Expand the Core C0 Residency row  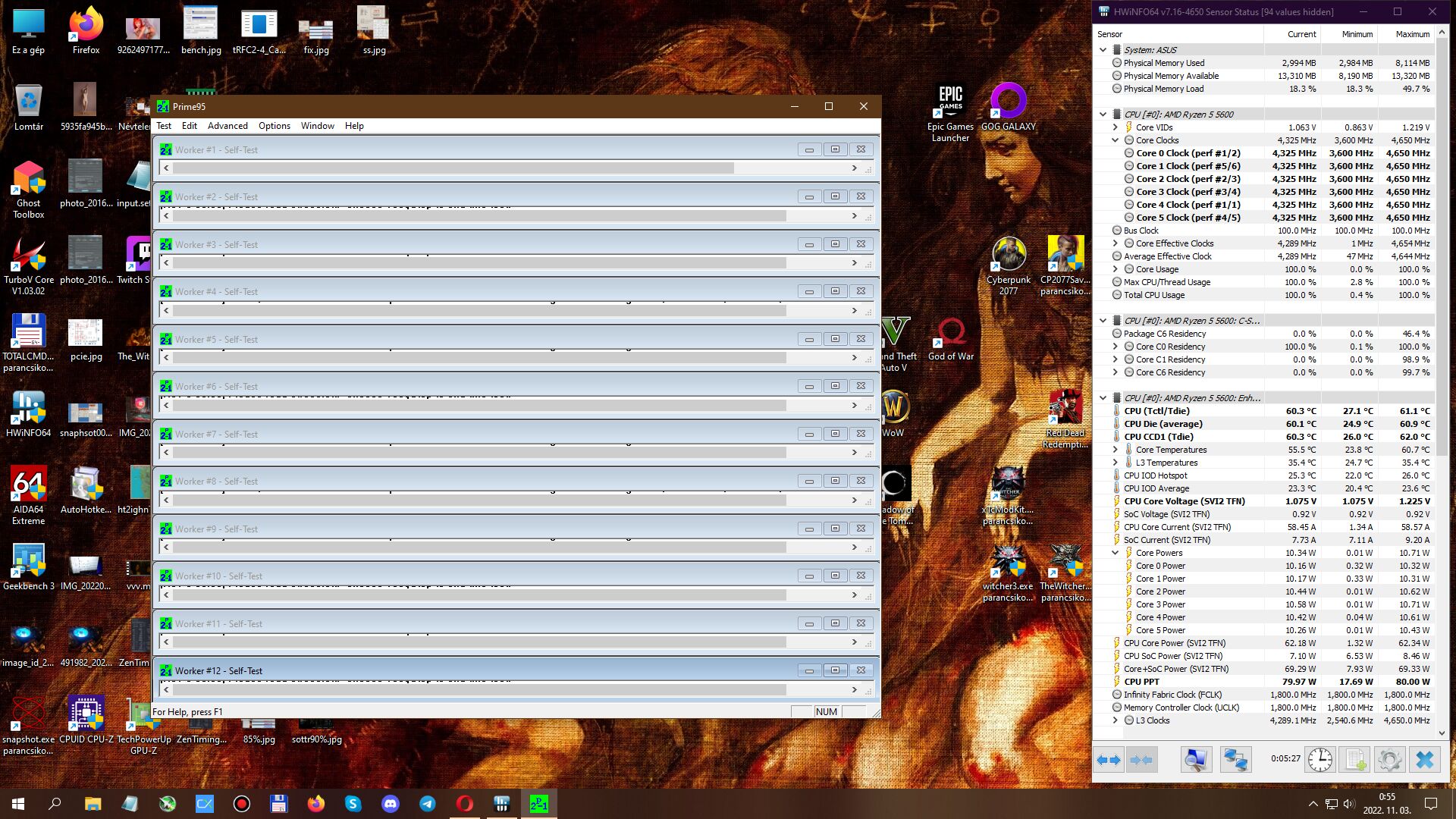coord(1116,347)
